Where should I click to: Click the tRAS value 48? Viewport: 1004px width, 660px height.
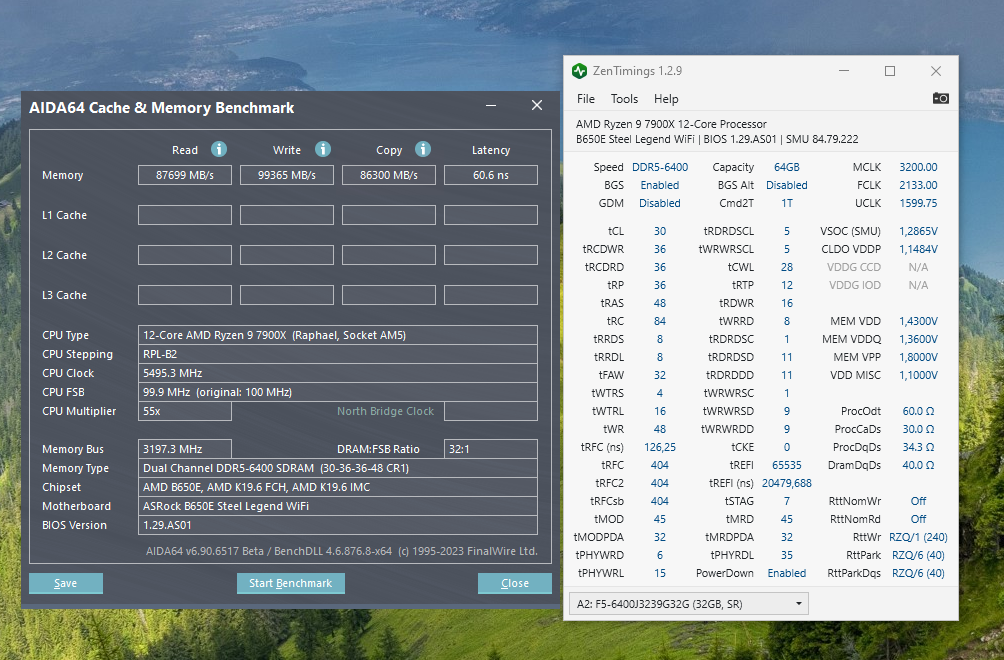click(x=660, y=303)
